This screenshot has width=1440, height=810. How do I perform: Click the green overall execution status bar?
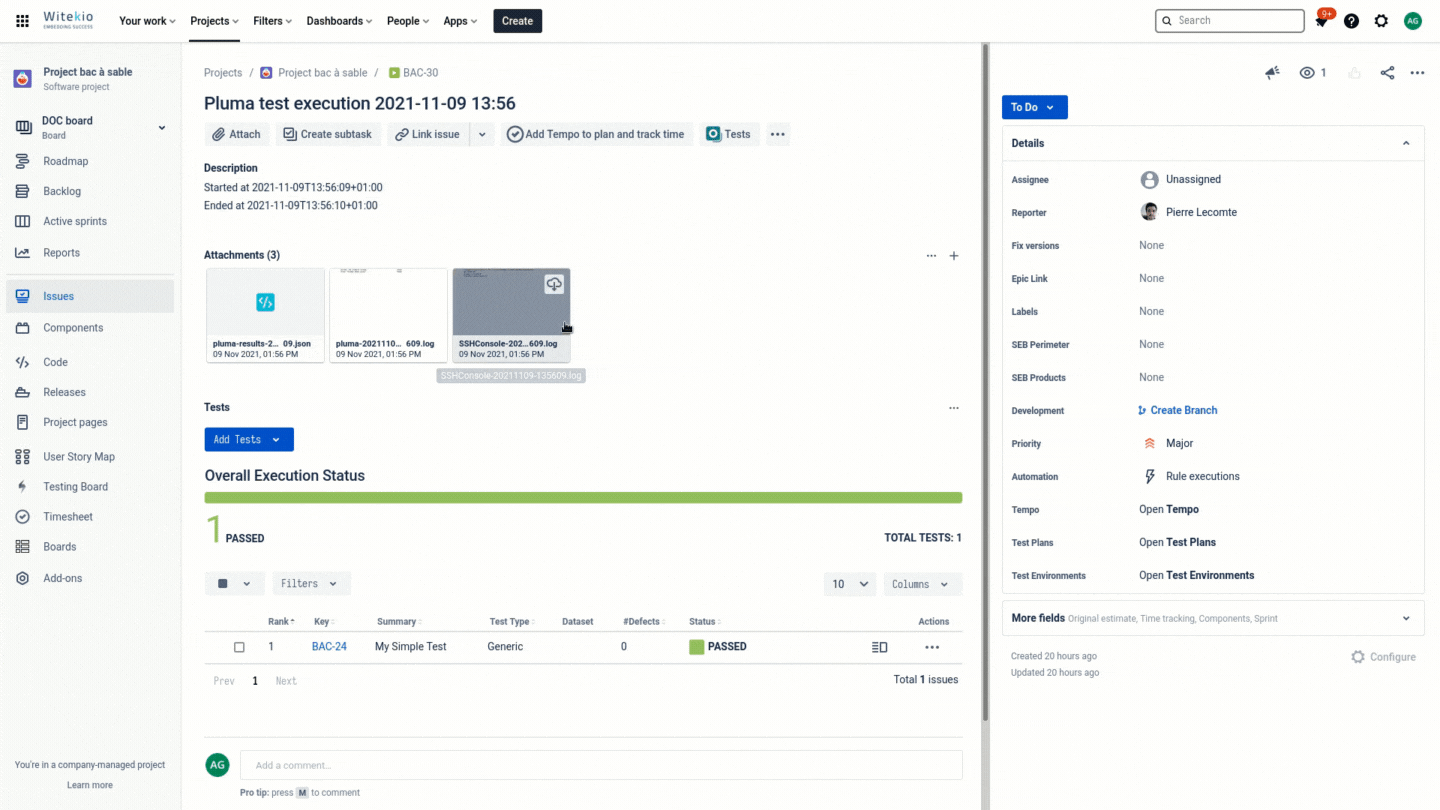click(583, 497)
